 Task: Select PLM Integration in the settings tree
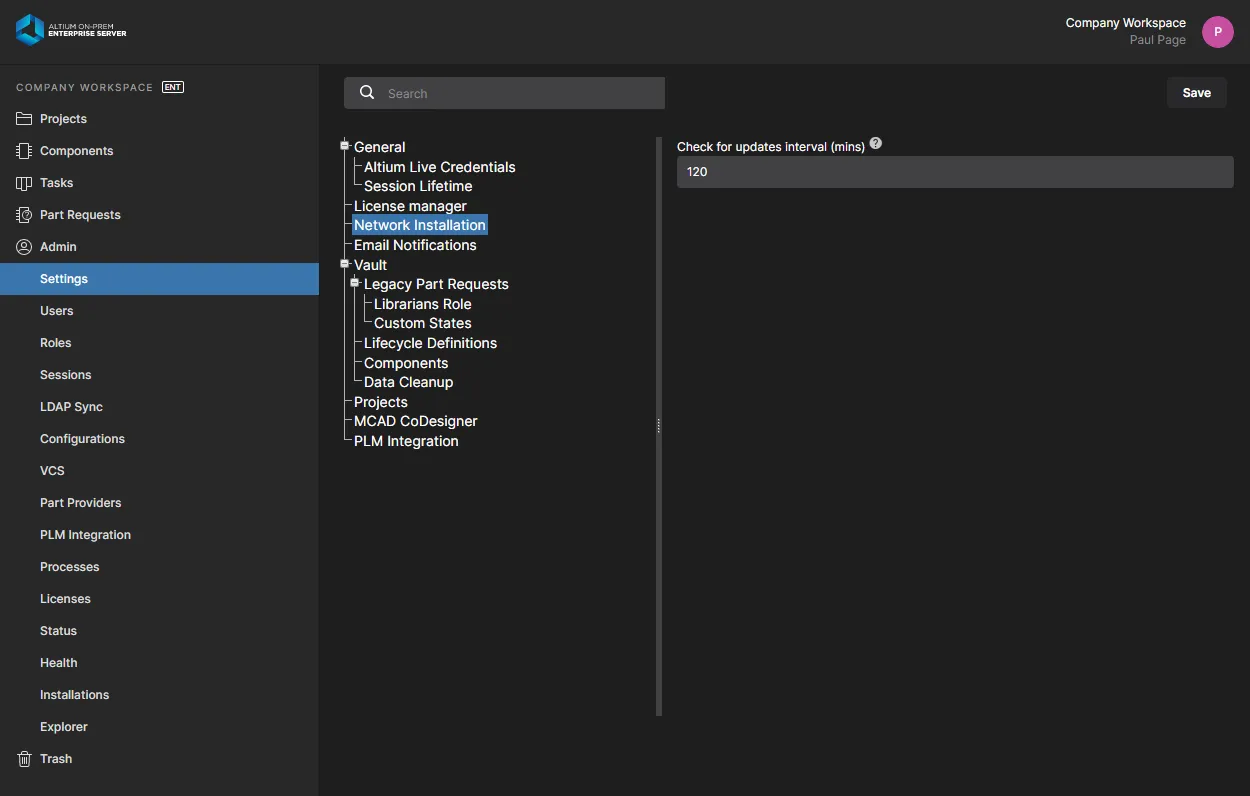(406, 441)
